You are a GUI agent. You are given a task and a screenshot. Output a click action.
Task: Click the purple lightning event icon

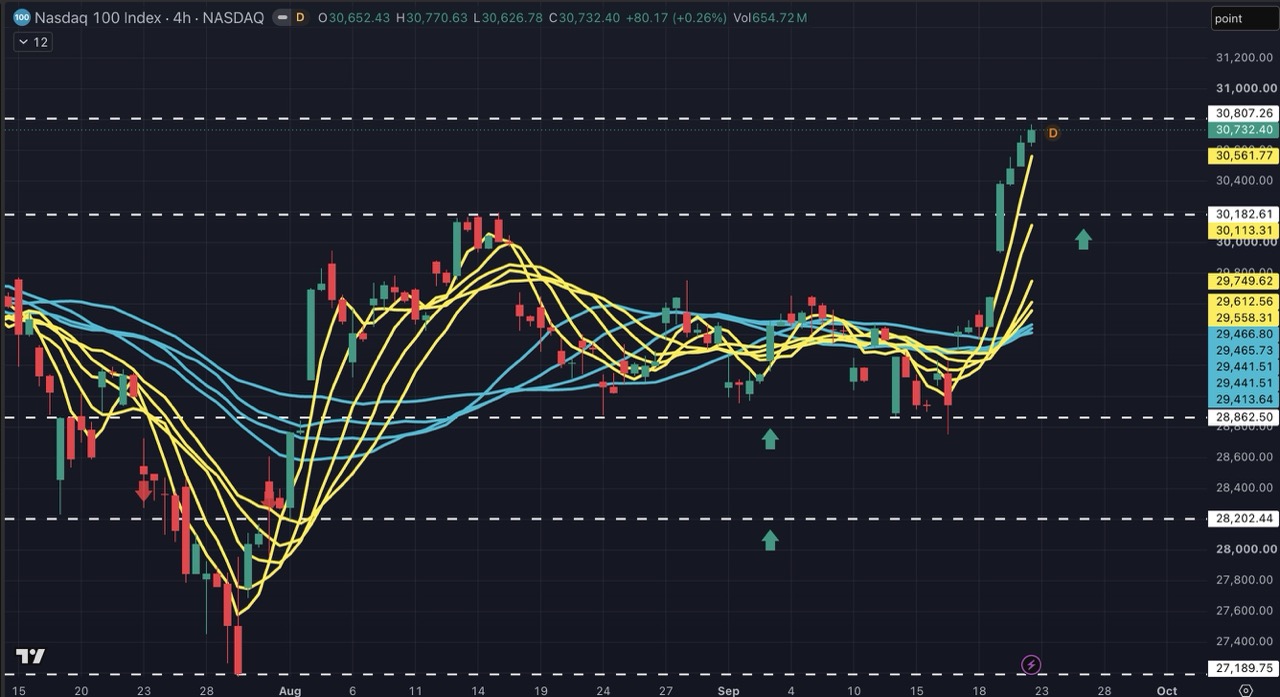[x=1031, y=665]
